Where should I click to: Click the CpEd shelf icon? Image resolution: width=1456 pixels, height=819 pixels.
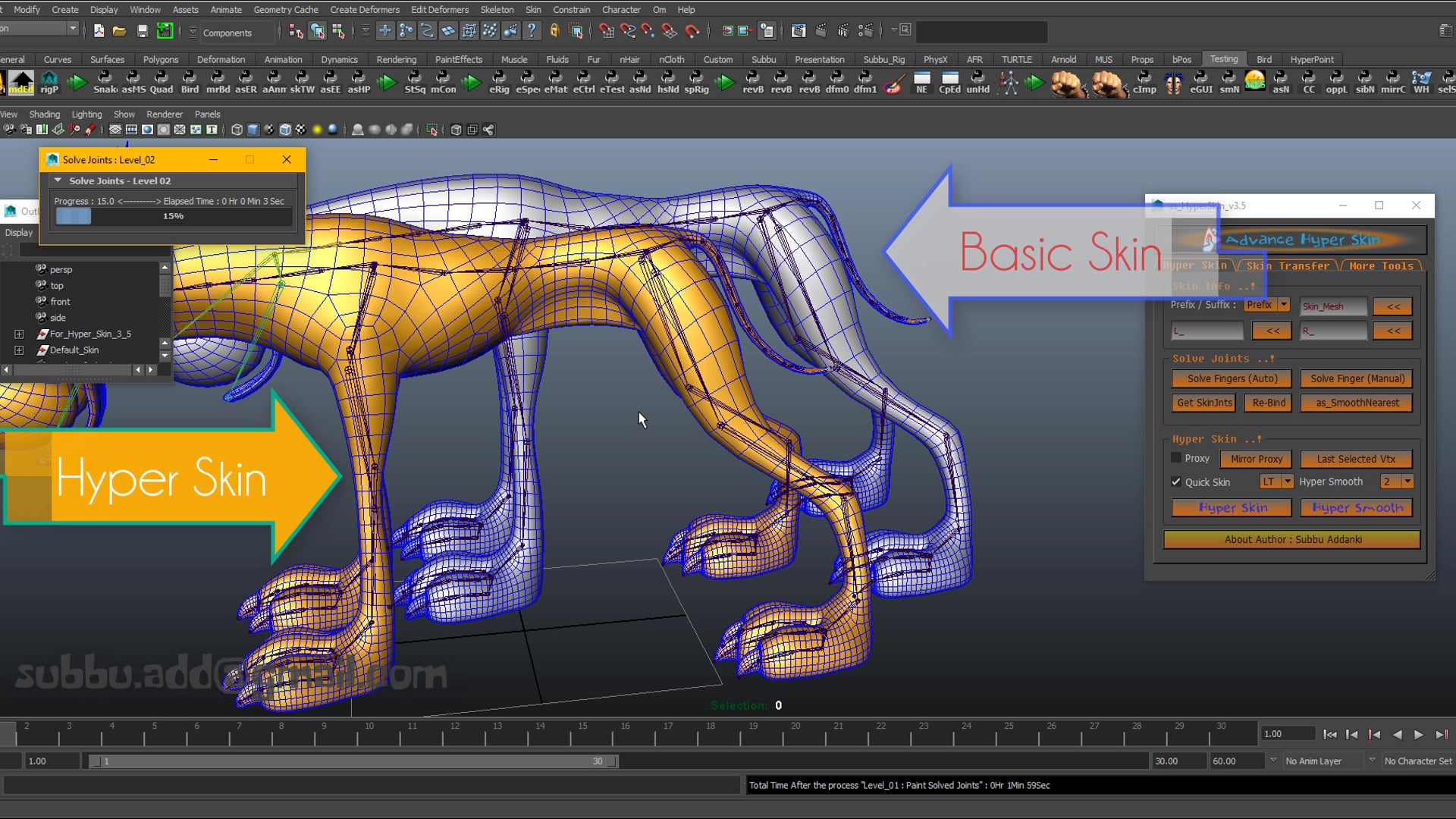tap(949, 82)
